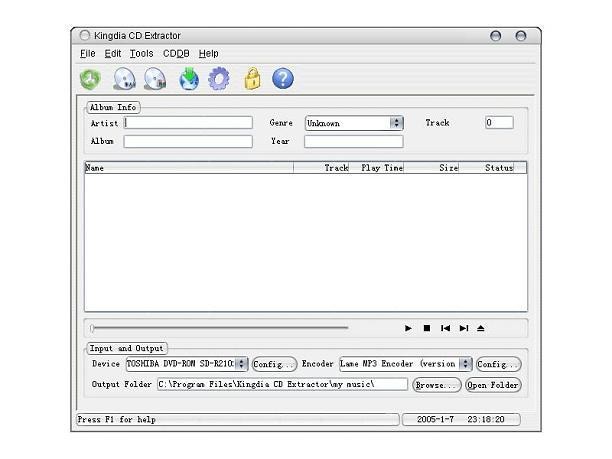Image resolution: width=612 pixels, height=459 pixels.
Task: Click in the Album input field
Action: pos(188,141)
